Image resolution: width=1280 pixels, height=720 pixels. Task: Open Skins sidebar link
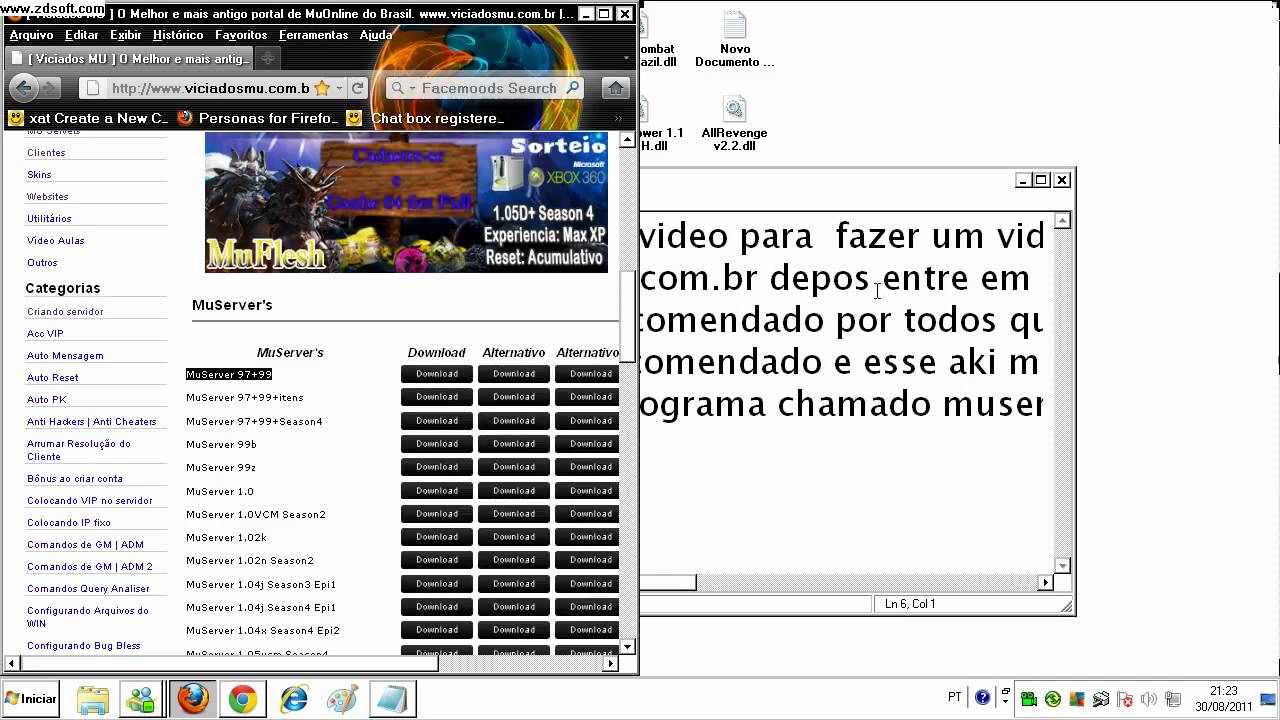coord(39,175)
